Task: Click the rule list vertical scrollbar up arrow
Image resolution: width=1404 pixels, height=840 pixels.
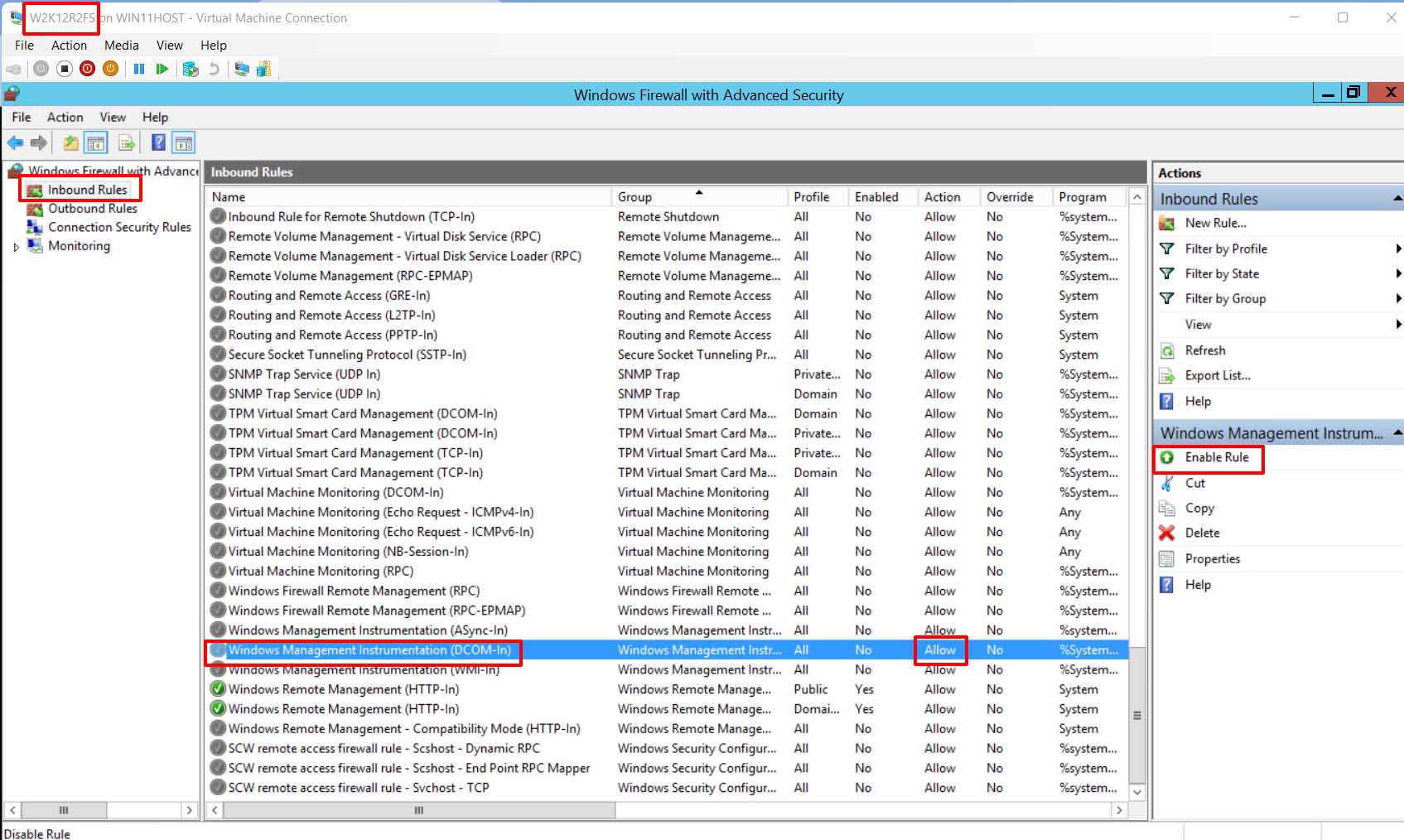Action: tap(1137, 197)
